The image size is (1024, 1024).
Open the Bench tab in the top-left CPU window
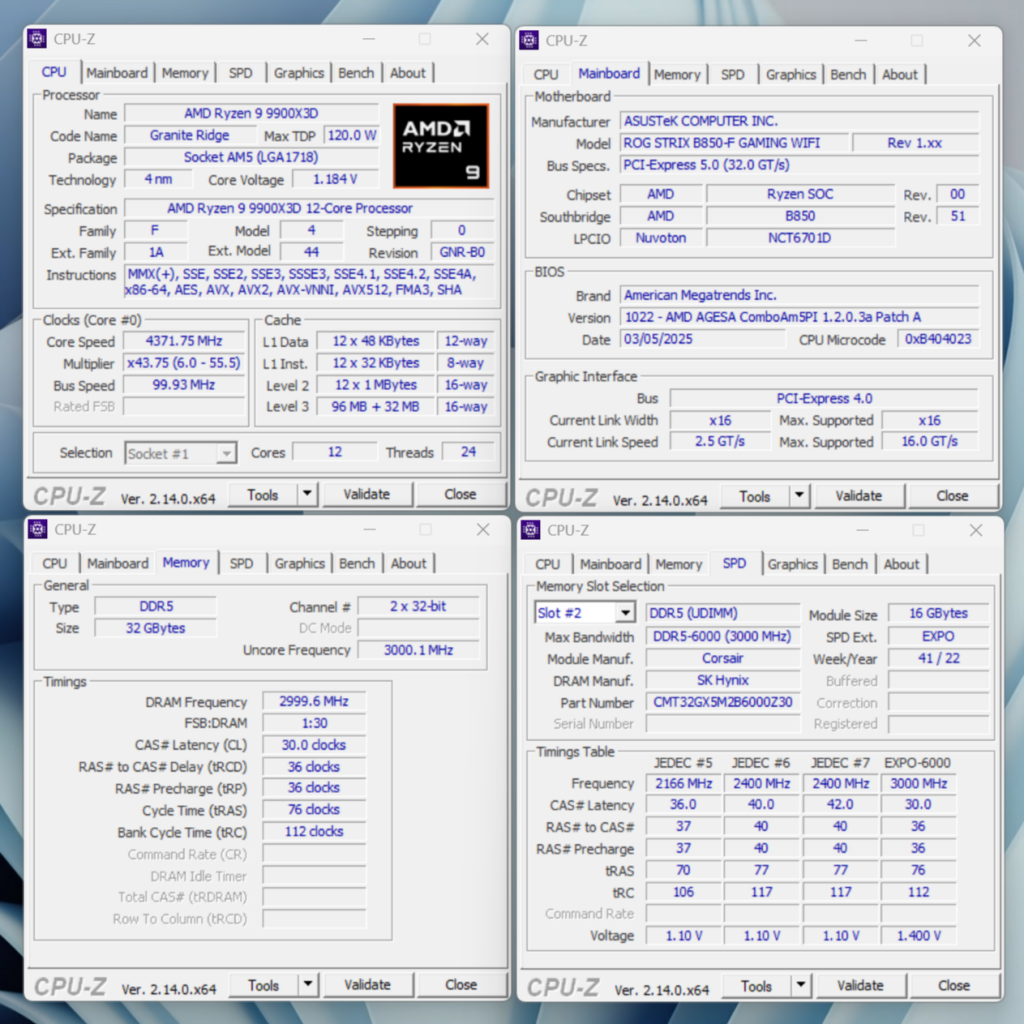(x=356, y=73)
